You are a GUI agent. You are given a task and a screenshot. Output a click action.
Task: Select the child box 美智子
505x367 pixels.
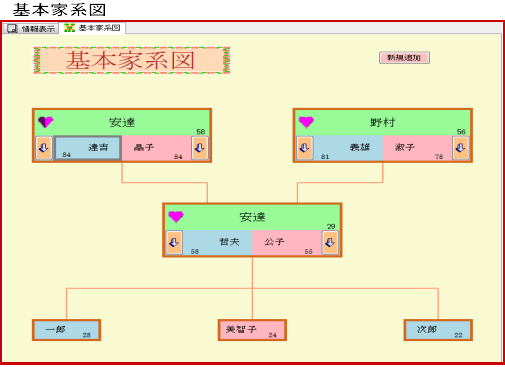(x=252, y=330)
